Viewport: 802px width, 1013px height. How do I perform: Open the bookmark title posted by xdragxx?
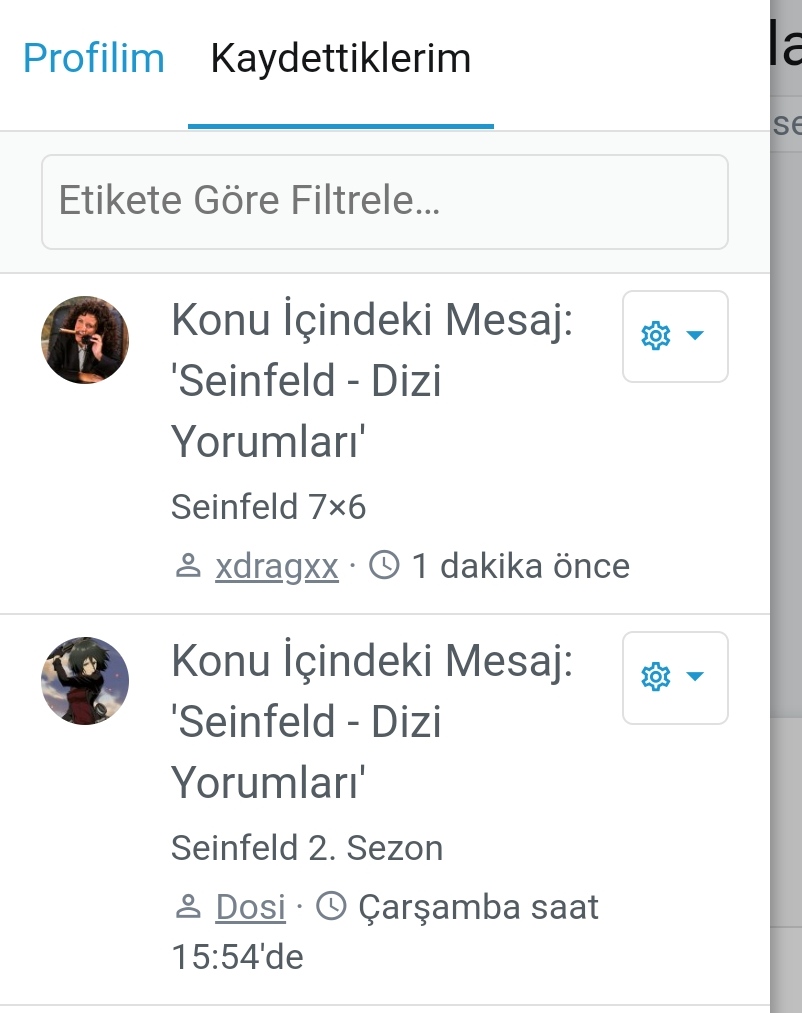coord(371,381)
